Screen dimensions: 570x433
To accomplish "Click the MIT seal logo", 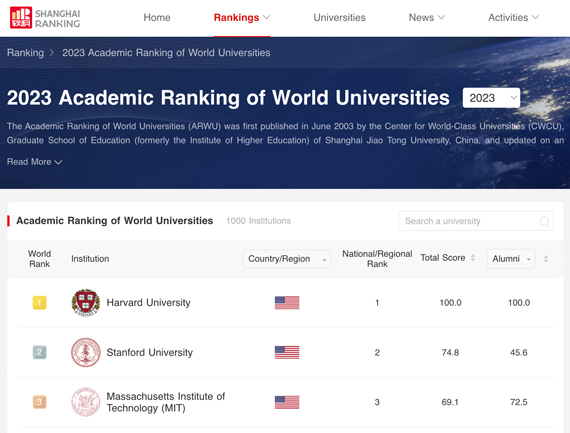I will (x=86, y=402).
